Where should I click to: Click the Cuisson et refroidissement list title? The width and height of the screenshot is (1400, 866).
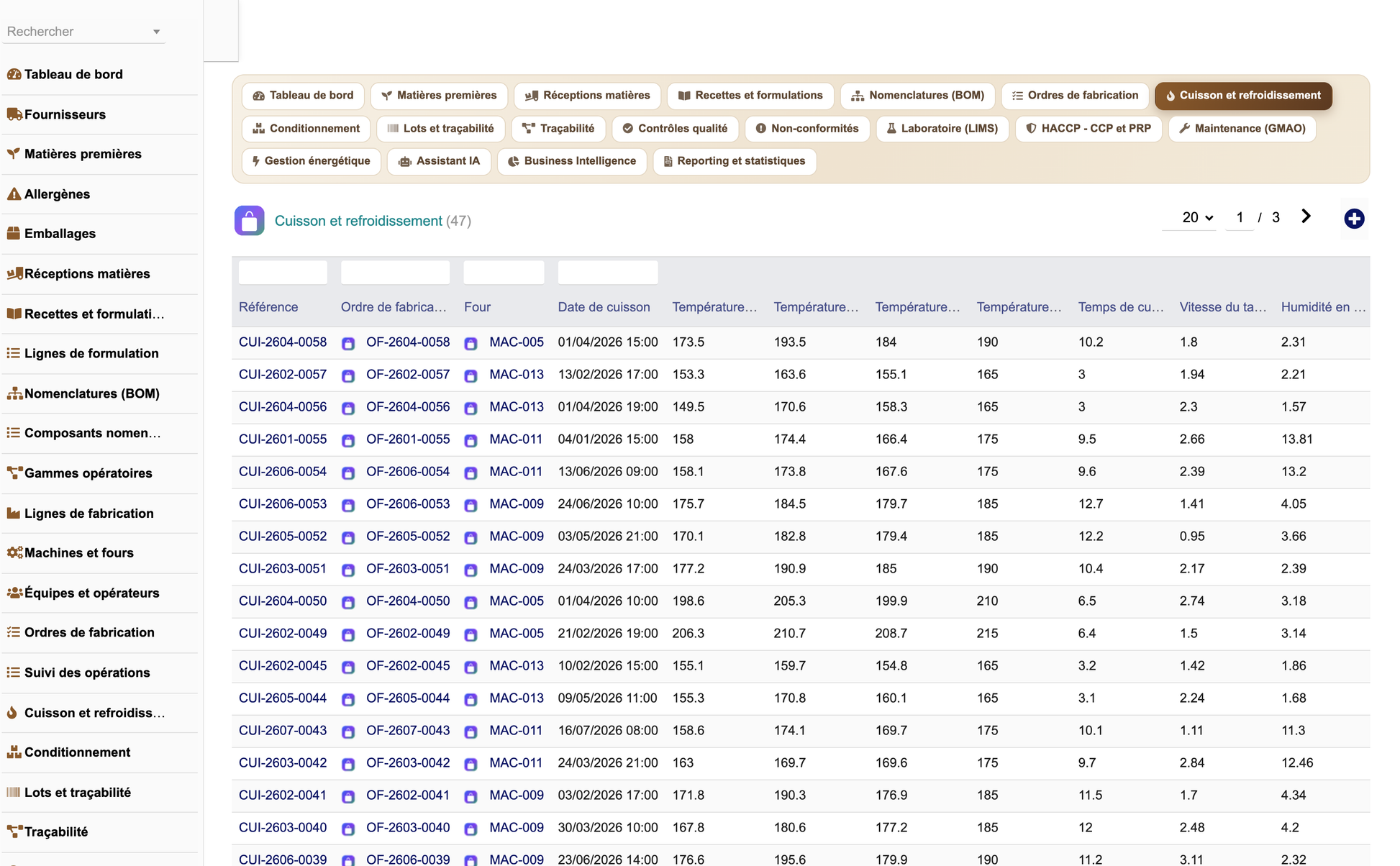pos(358,221)
